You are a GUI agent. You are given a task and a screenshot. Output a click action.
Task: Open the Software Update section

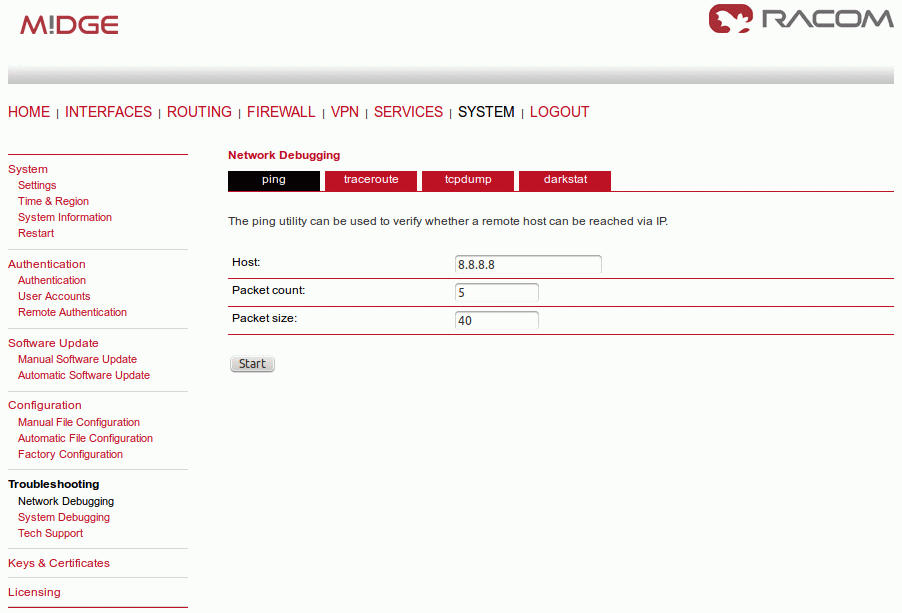click(x=53, y=343)
